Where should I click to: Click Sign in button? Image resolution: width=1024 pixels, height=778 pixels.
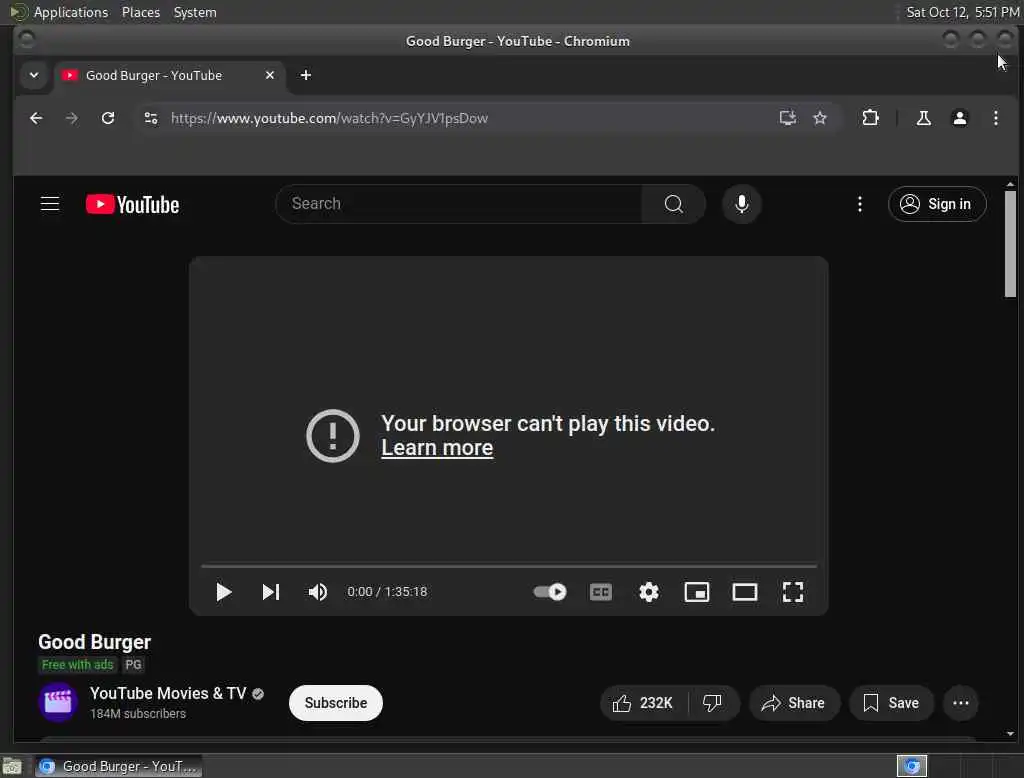[937, 204]
